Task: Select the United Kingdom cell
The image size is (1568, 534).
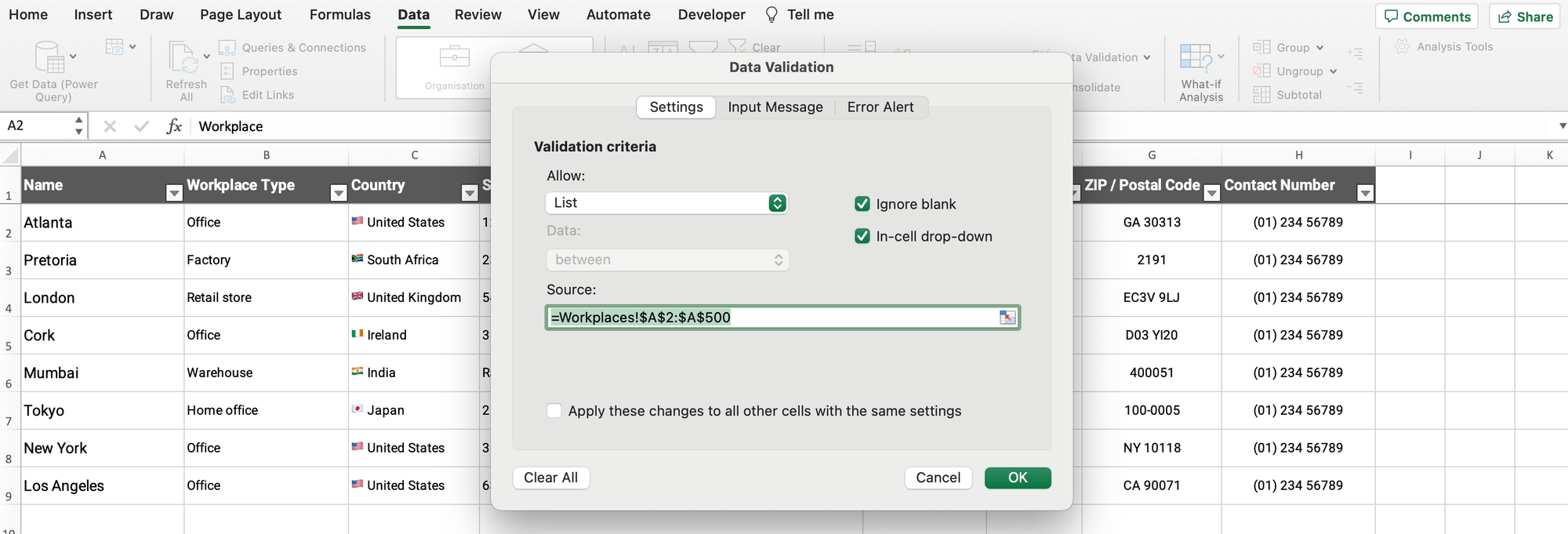Action: pyautogui.click(x=414, y=298)
